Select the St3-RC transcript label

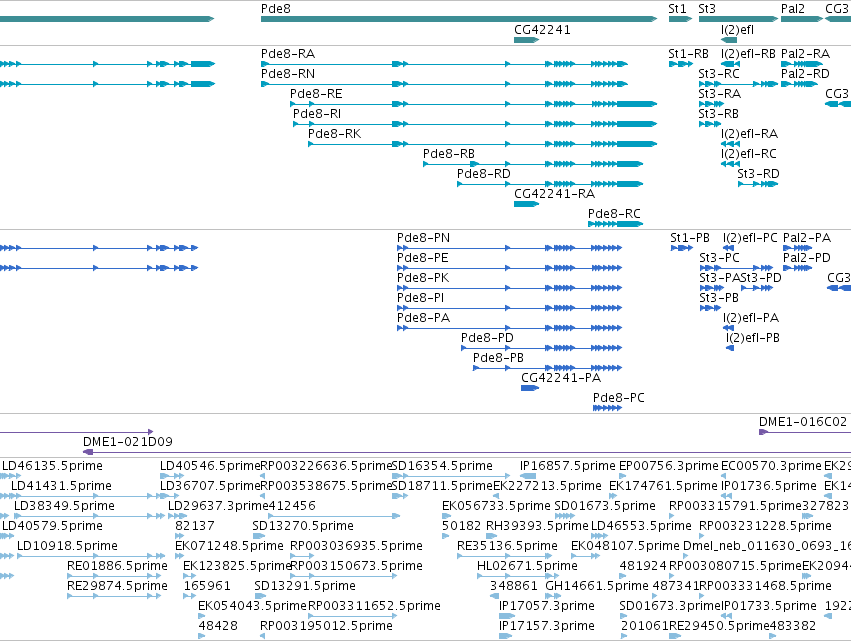719,74
